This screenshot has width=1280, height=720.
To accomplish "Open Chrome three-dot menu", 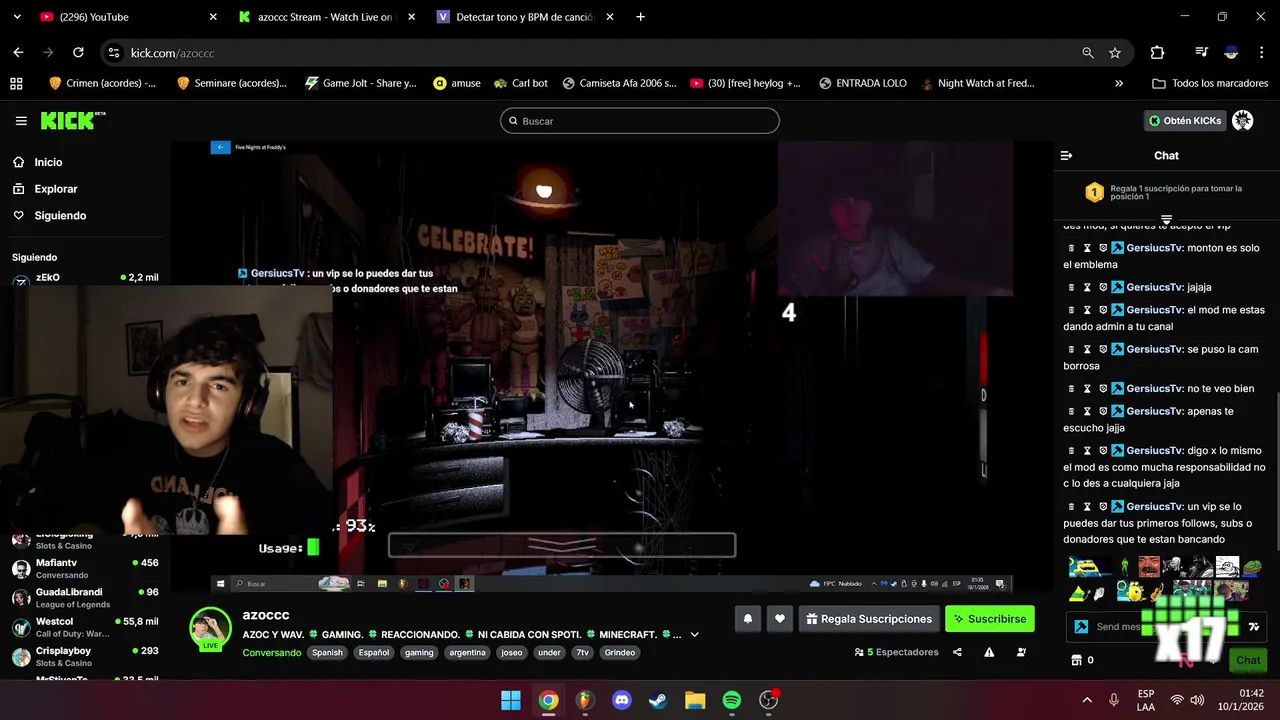I will tap(1261, 53).
